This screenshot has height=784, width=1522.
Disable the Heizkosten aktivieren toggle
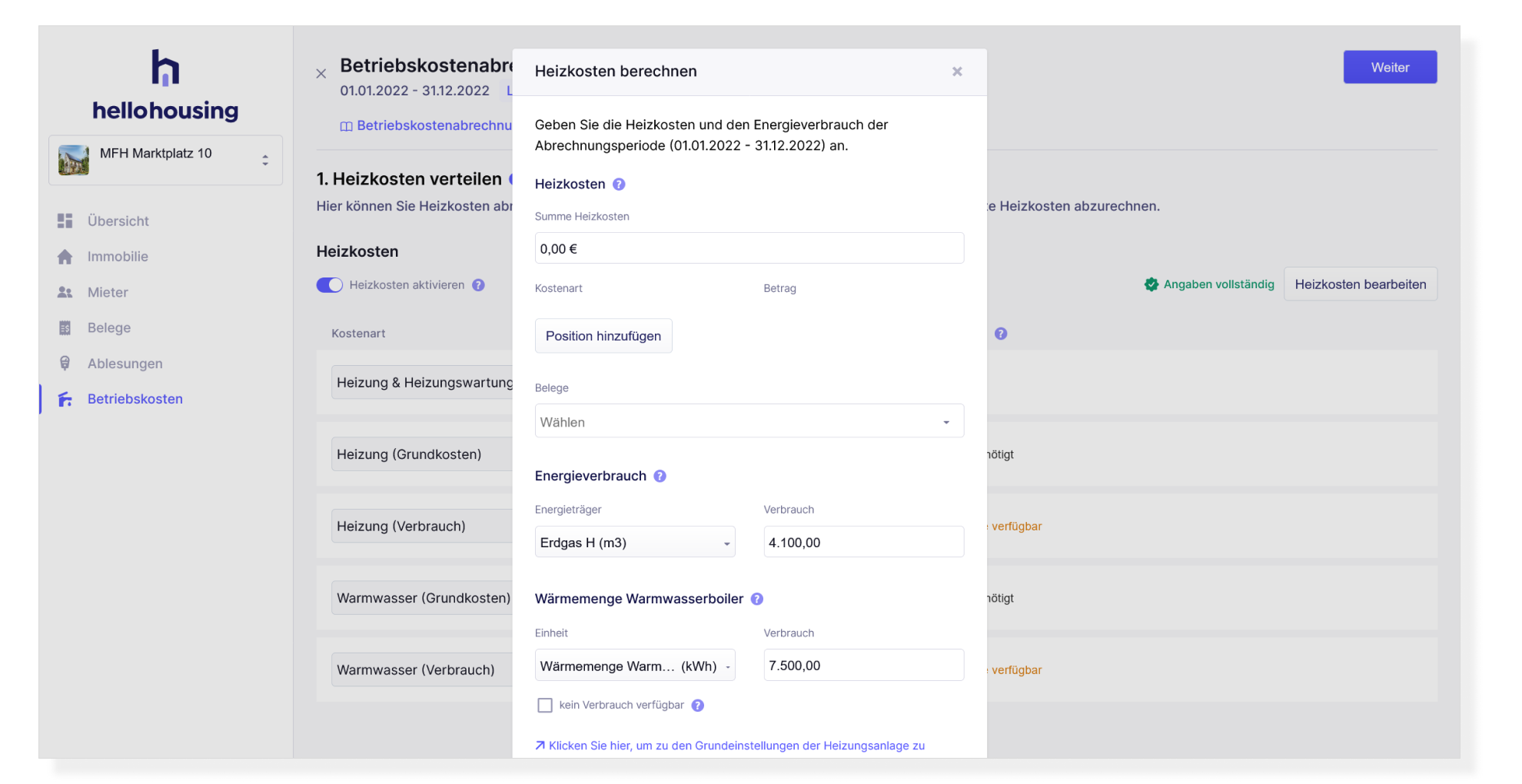pos(329,284)
